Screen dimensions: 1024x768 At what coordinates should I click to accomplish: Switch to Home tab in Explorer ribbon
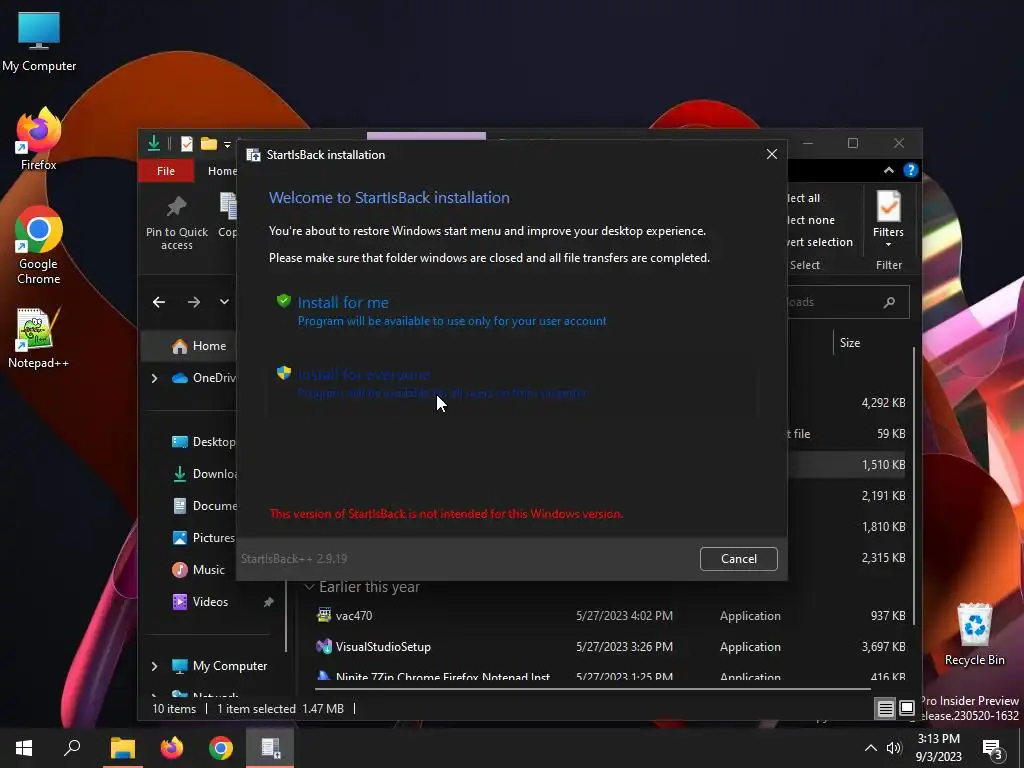point(222,171)
